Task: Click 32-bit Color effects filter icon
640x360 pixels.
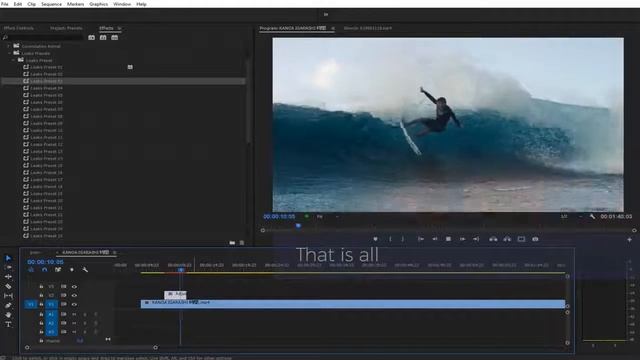Action: 103,38
